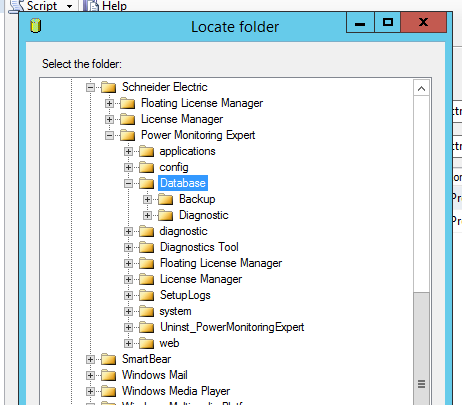Minimize the Locate folder dialog

click(x=360, y=23)
